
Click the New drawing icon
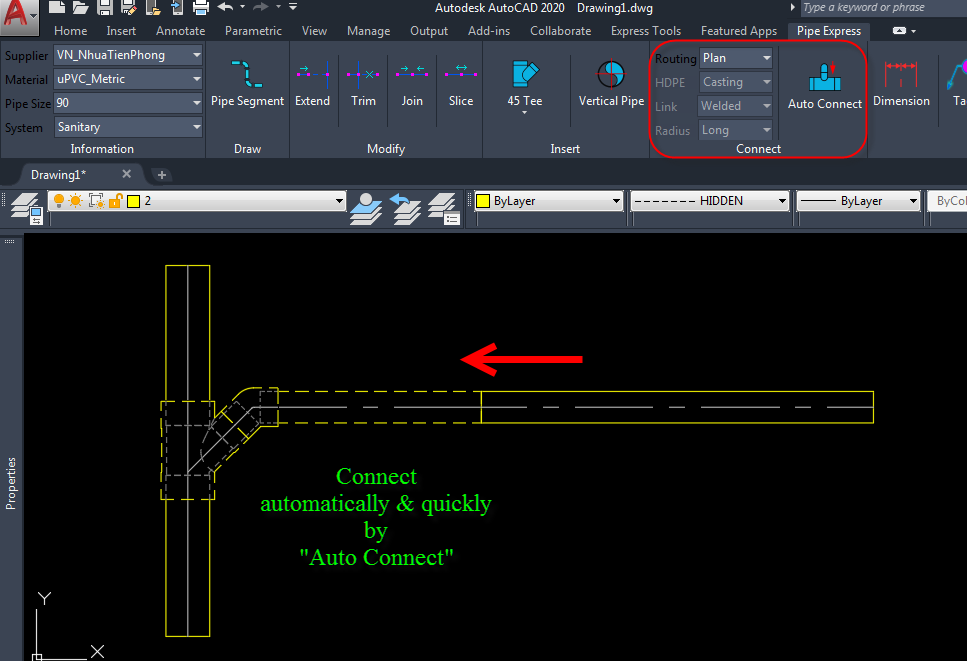[x=57, y=7]
